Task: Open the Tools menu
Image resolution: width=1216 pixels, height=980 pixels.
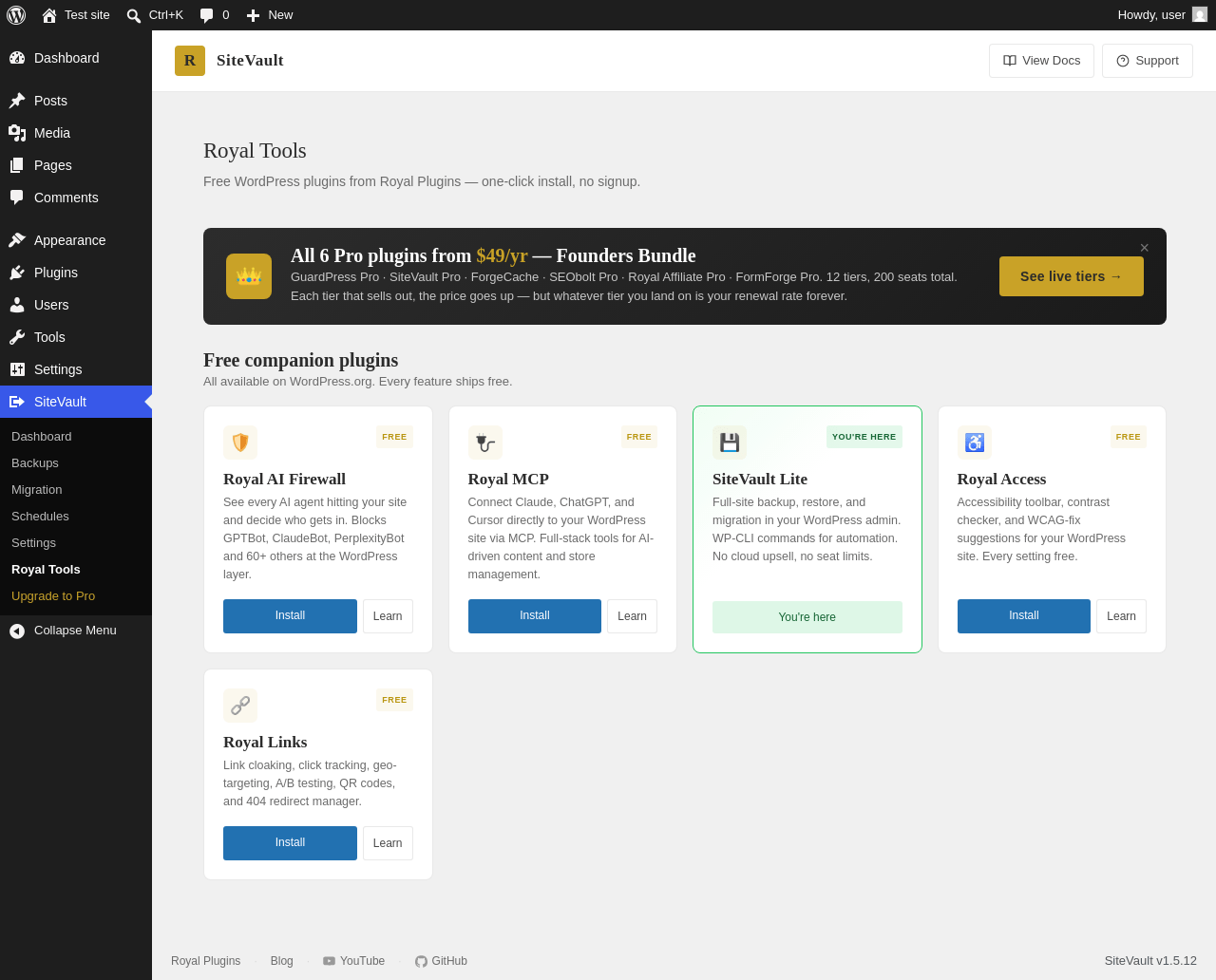Action: click(76, 337)
